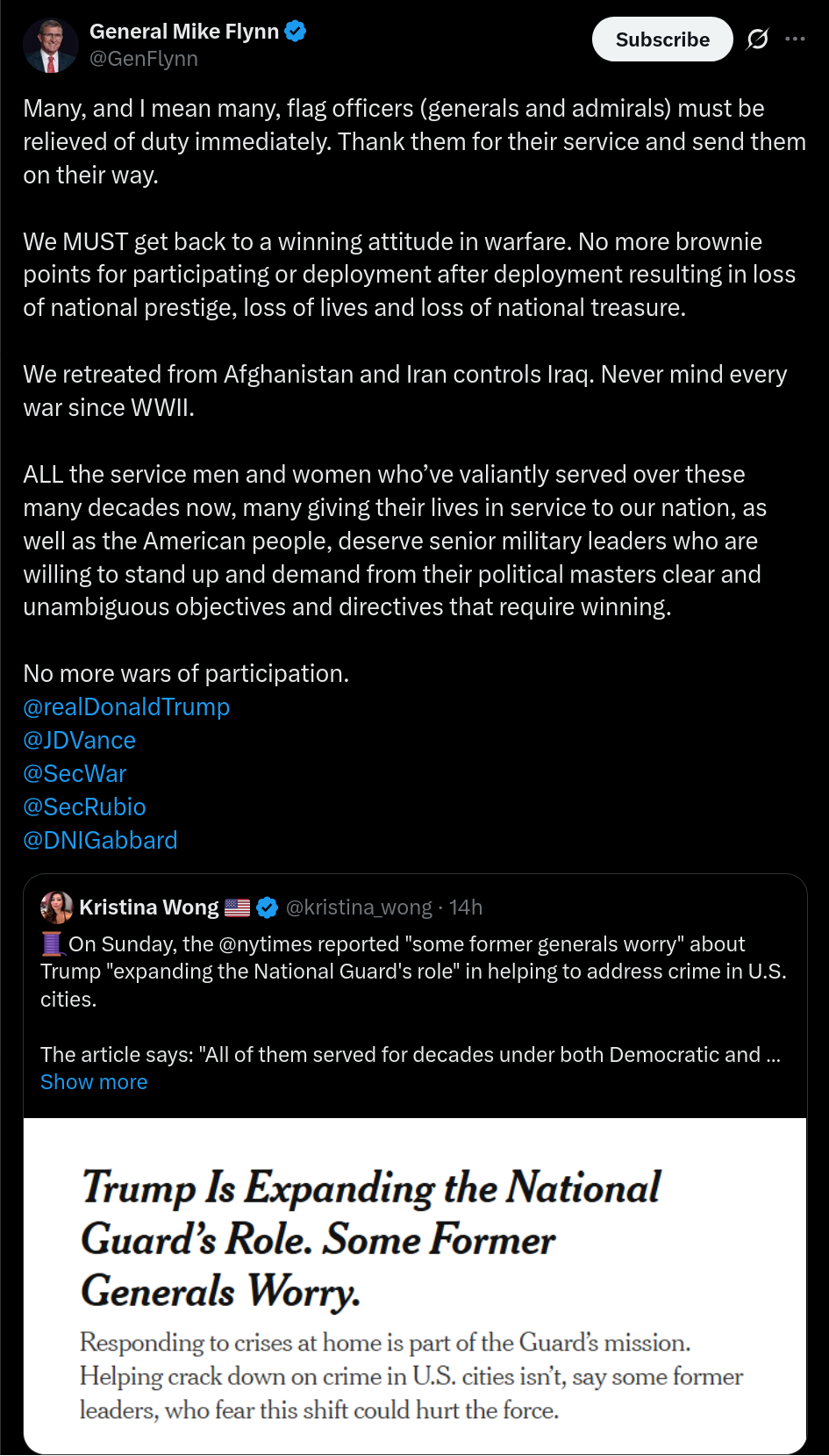Viewport: 829px width, 1456px height.
Task: Click Kristina Wong's profile avatar
Action: point(56,907)
